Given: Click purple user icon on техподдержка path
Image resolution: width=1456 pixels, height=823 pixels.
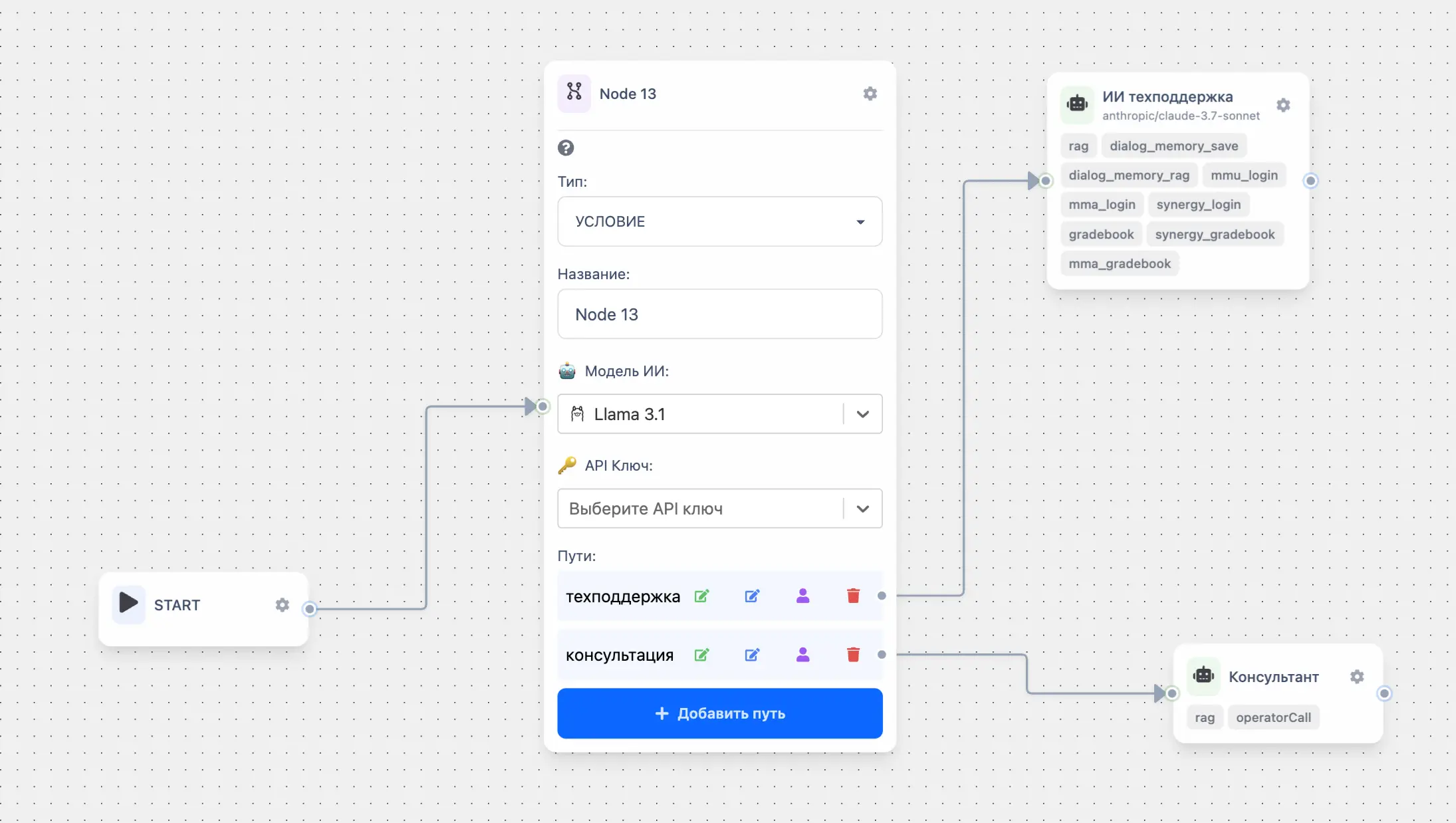Looking at the screenshot, I should [802, 596].
